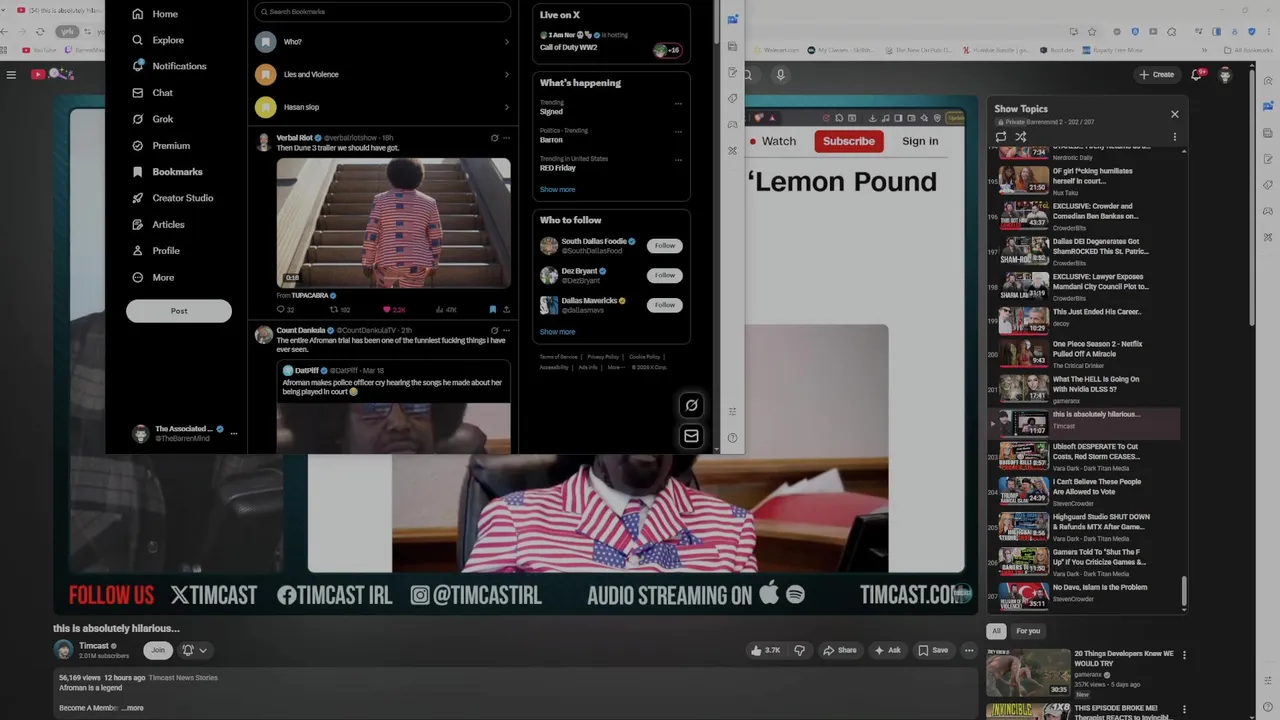Open the Show Topics playlist options menu
Screen dimensions: 1280x720
(1175, 137)
